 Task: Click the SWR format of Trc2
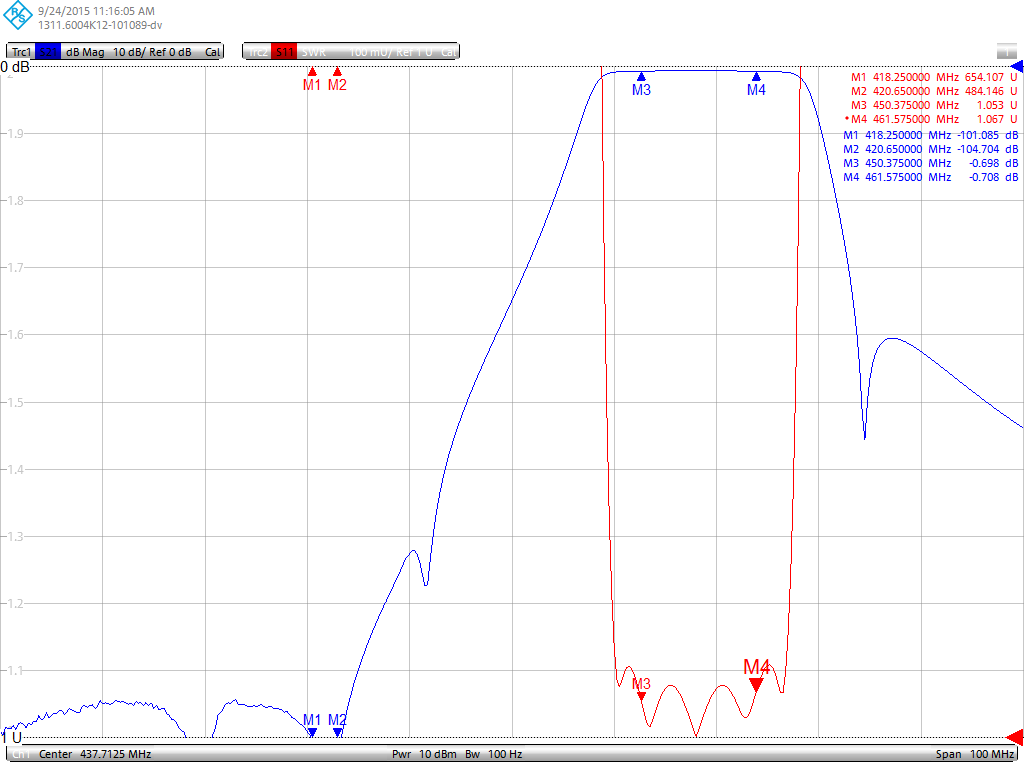(x=314, y=52)
